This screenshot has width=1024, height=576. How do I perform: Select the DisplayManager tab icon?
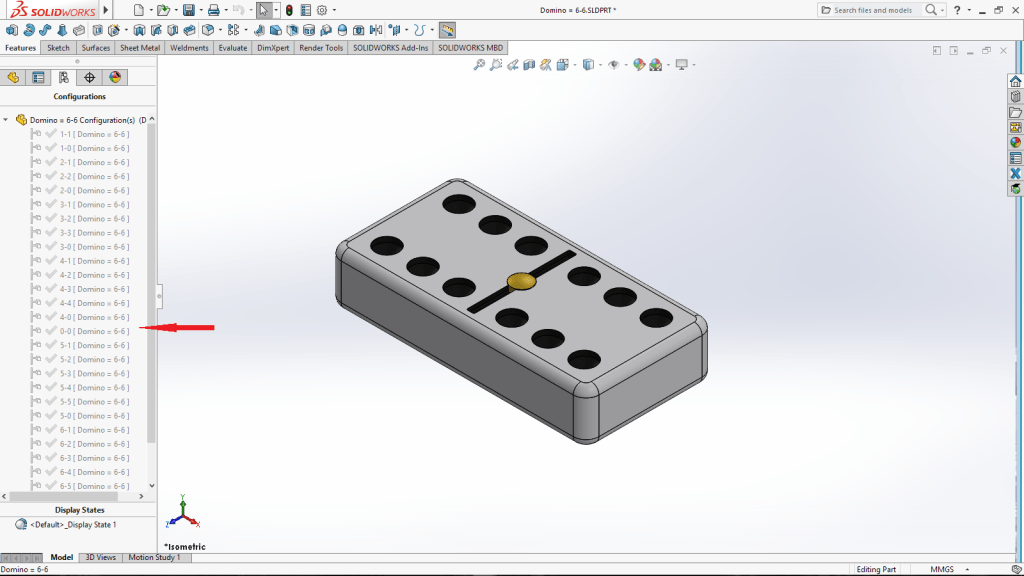pos(115,78)
